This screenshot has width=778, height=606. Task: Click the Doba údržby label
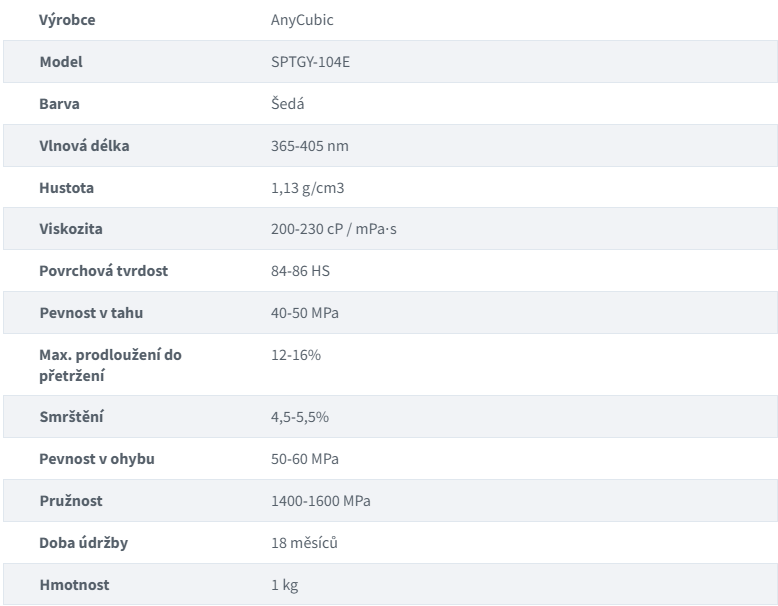[x=83, y=543]
